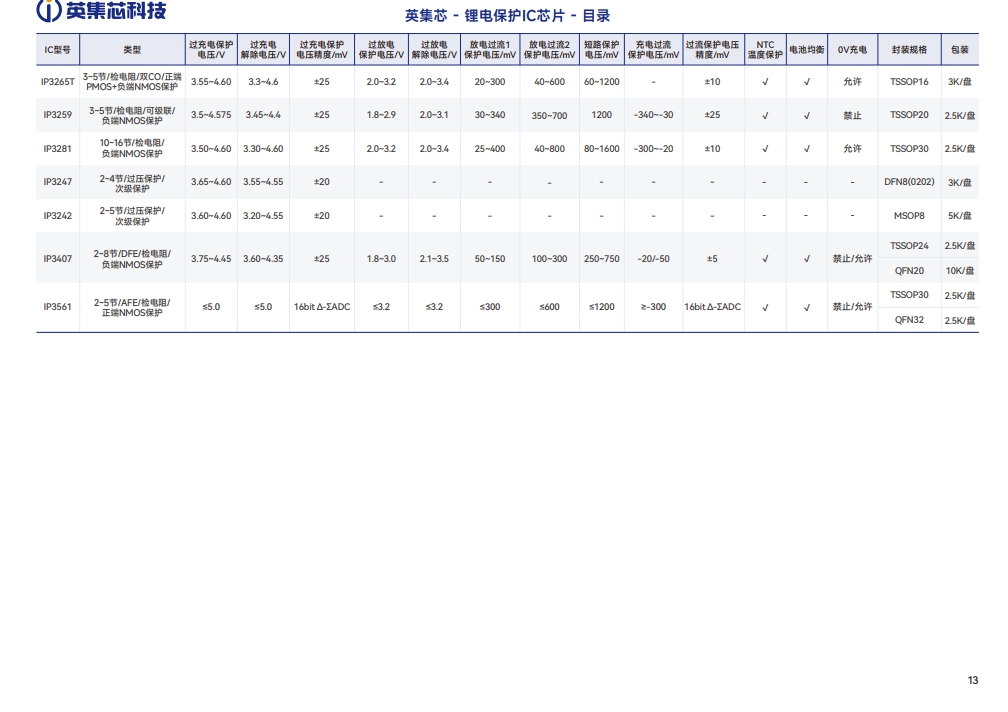Click the -340~-30 charge overcurrent cell

(x=653, y=114)
